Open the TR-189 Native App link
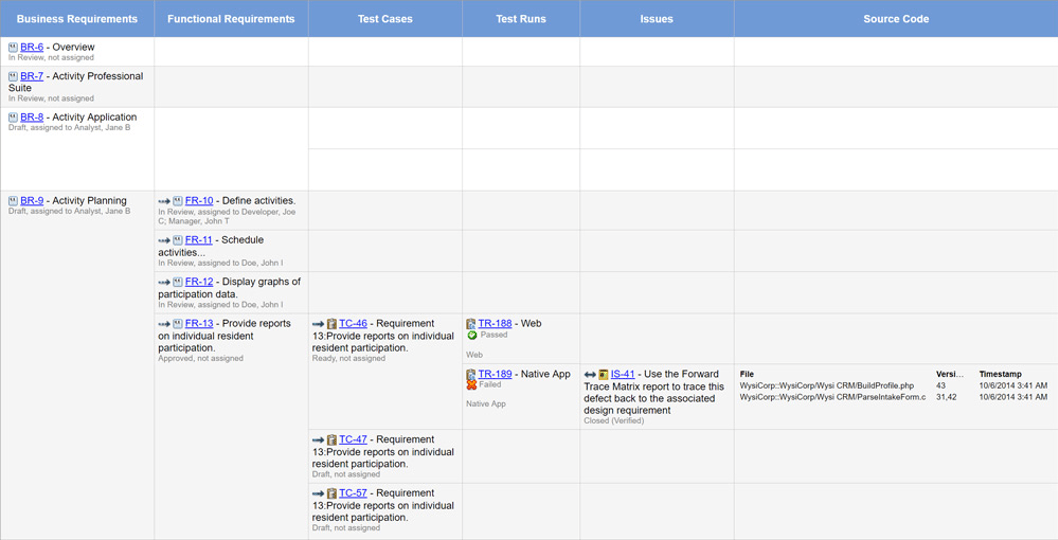Screen dimensions: 1058x540 pyautogui.click(x=494, y=374)
